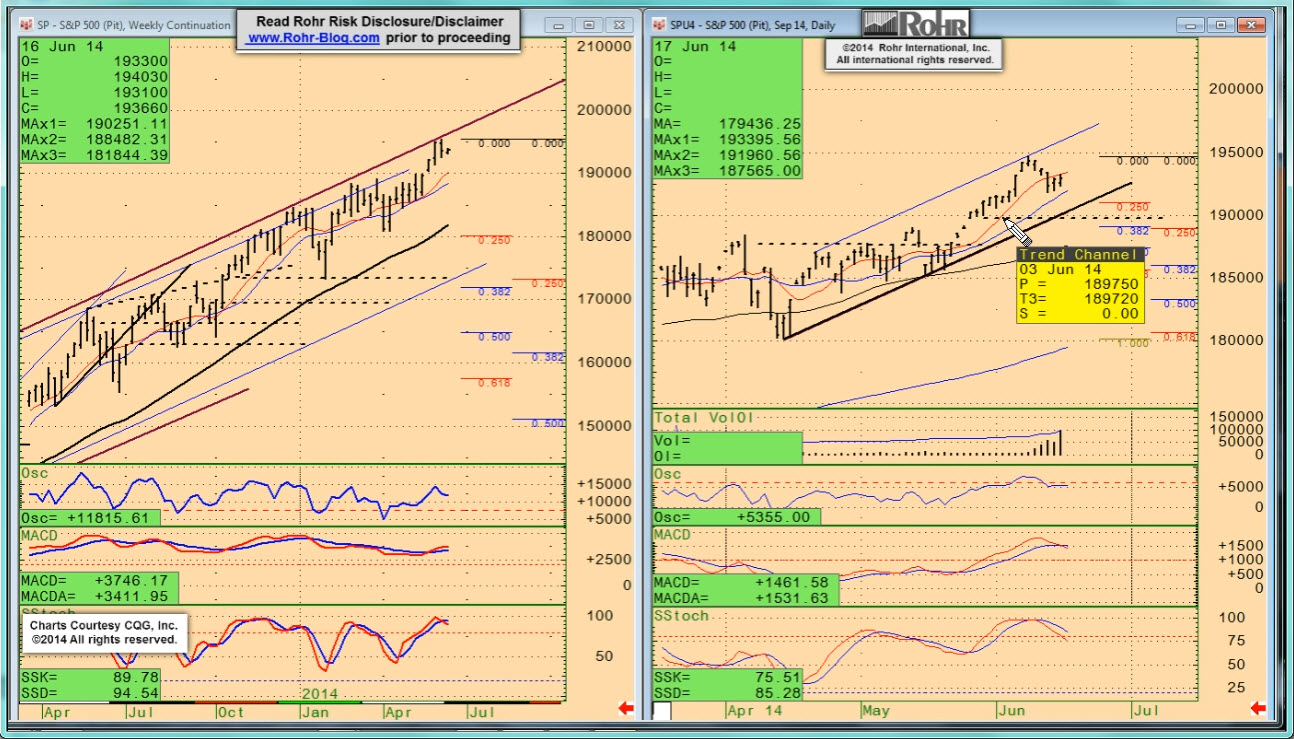Click the Rohr logo above the daily chart
The height and width of the screenshot is (739, 1294).
[x=915, y=24]
